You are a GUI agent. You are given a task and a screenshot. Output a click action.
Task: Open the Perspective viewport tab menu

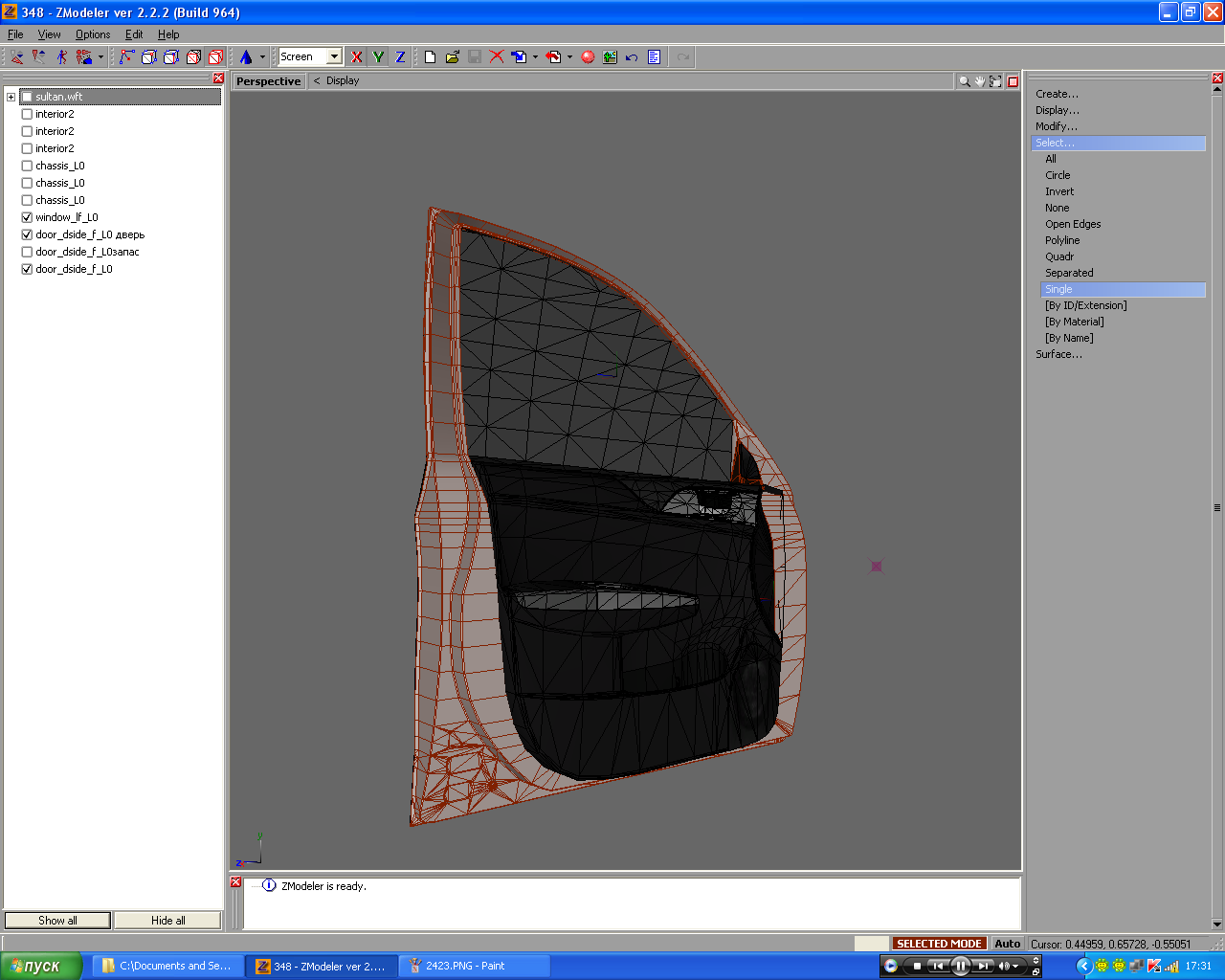[x=268, y=81]
